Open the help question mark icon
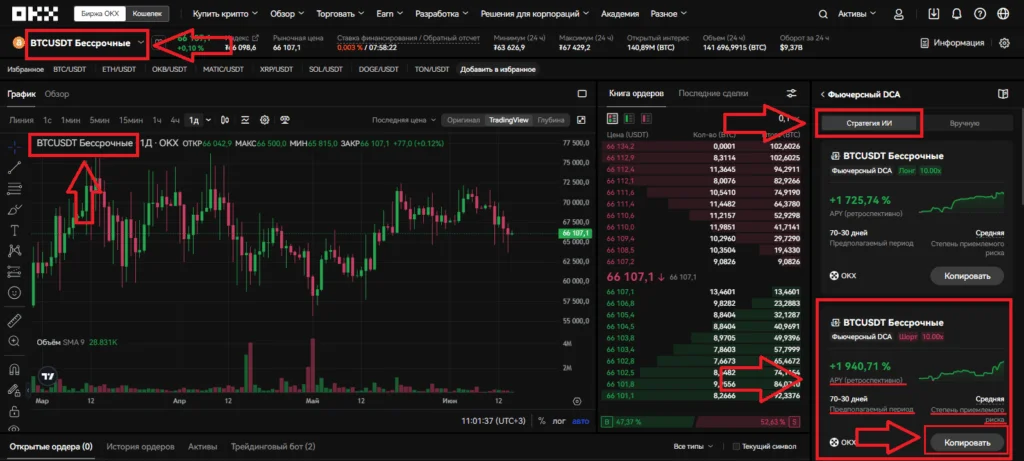1024x461 pixels. pyautogui.click(x=980, y=14)
